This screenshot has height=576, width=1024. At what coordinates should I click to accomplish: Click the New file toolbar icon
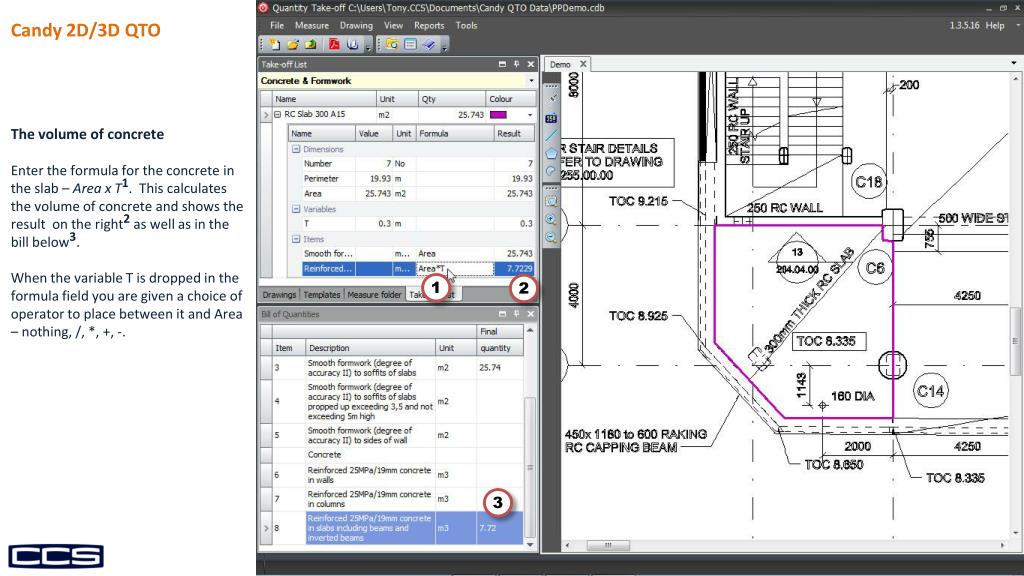[275, 44]
